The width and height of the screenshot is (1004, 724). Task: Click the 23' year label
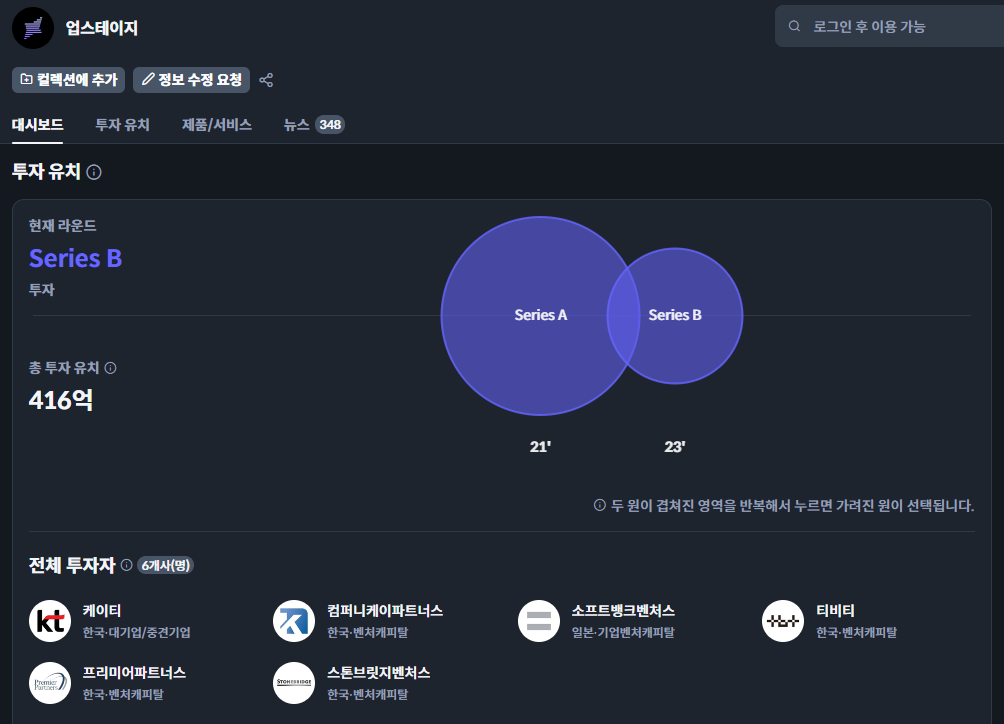675,447
